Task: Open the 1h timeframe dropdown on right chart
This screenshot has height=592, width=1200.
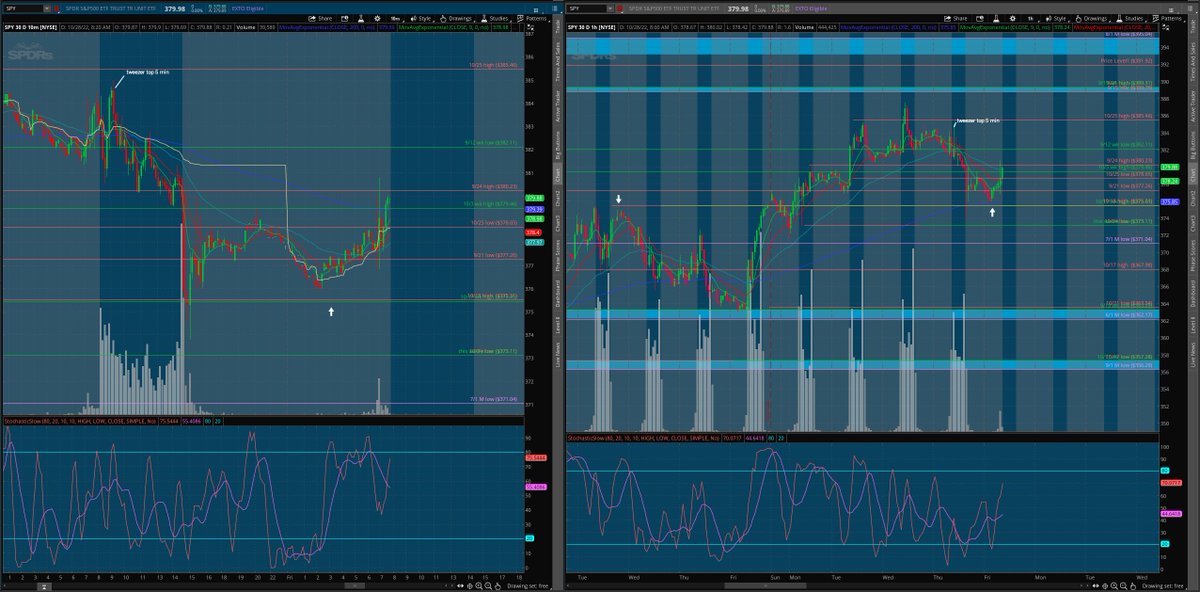Action: tap(1030, 18)
